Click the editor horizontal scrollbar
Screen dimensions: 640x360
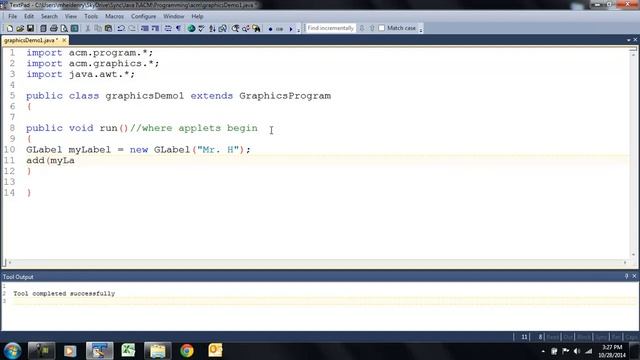point(317,262)
